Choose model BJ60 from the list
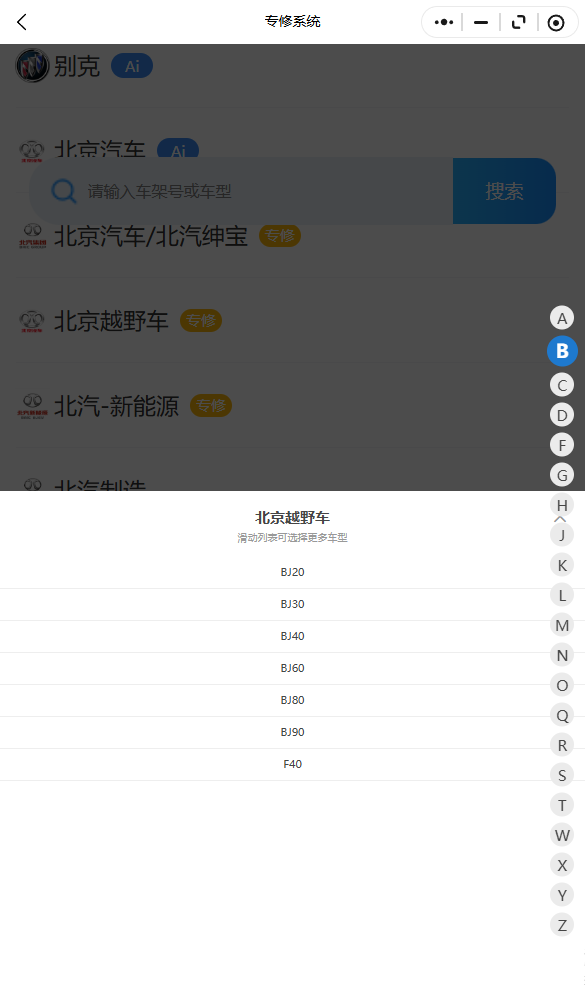Viewport: 585px width, 990px height. (292, 668)
